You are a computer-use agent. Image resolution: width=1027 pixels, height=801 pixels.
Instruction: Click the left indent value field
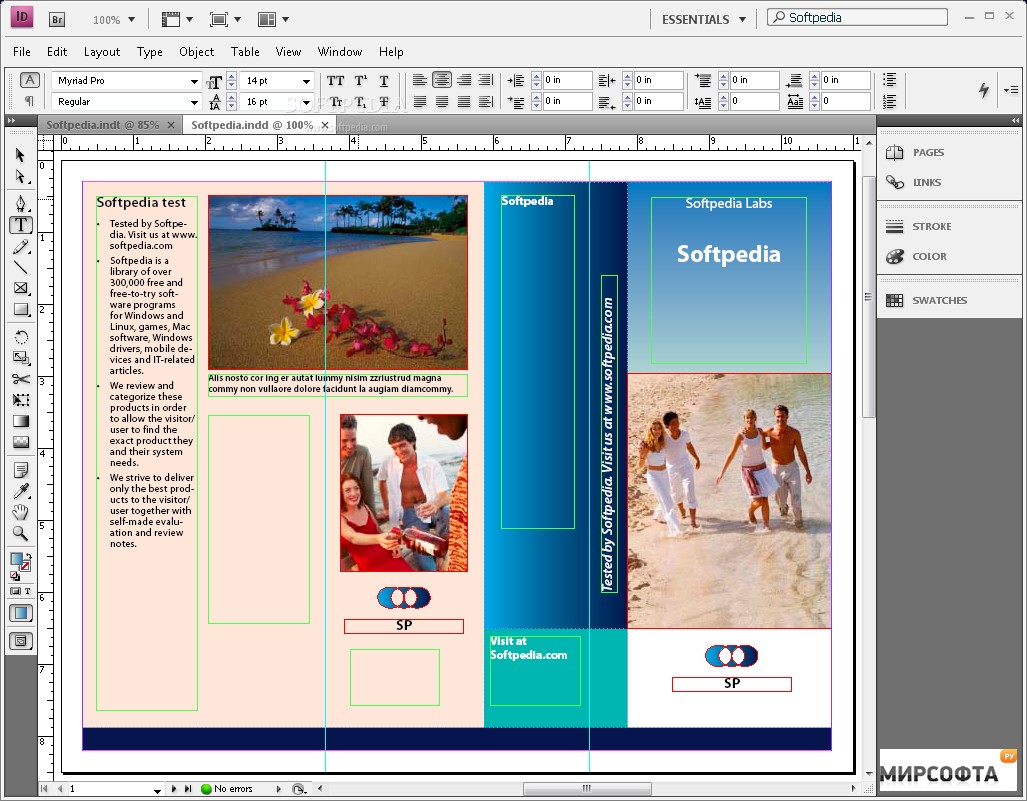coord(567,80)
